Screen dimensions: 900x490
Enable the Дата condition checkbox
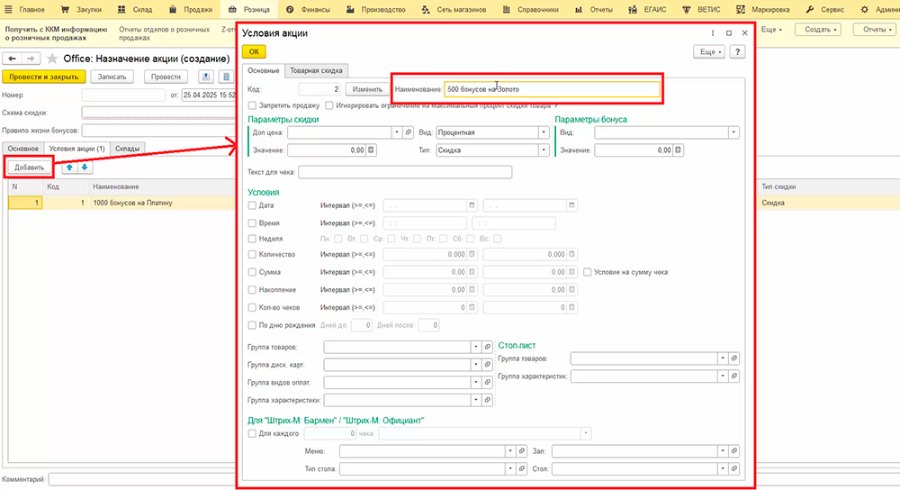pyautogui.click(x=252, y=205)
